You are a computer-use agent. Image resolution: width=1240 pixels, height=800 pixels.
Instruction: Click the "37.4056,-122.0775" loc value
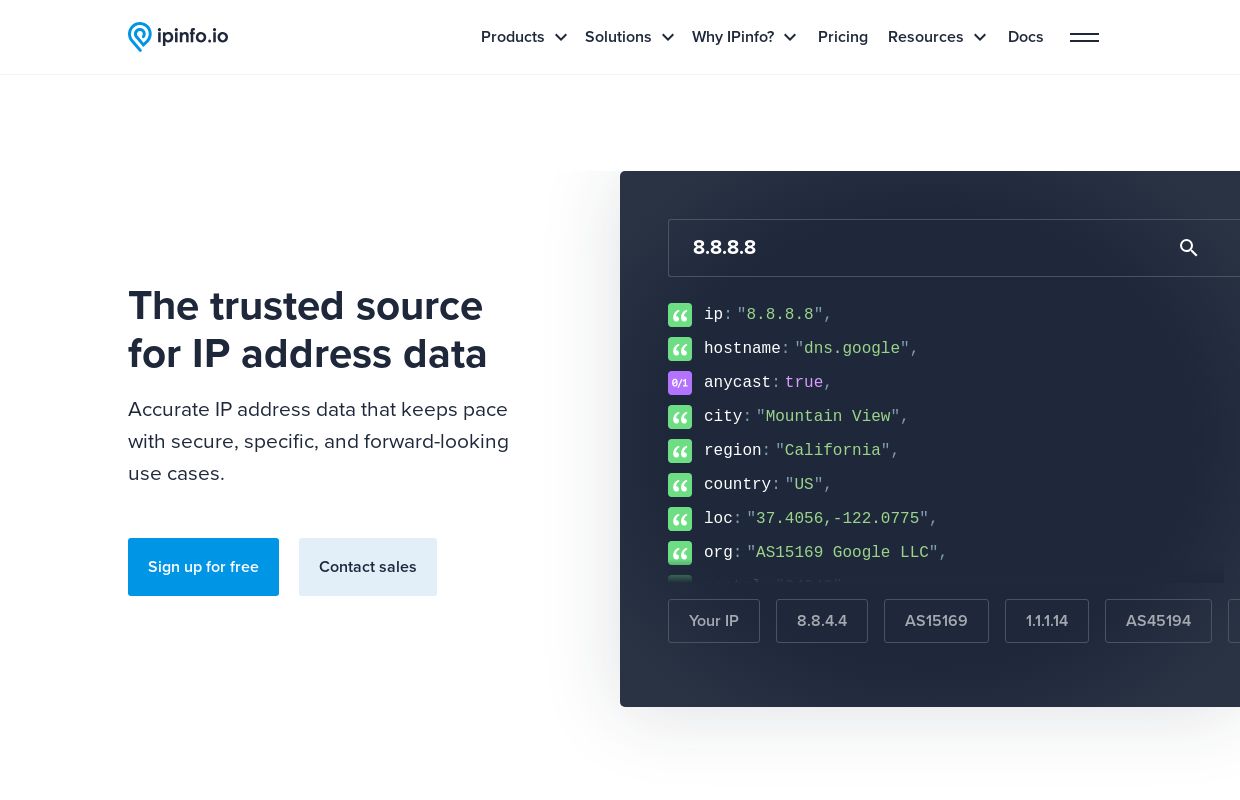click(838, 519)
